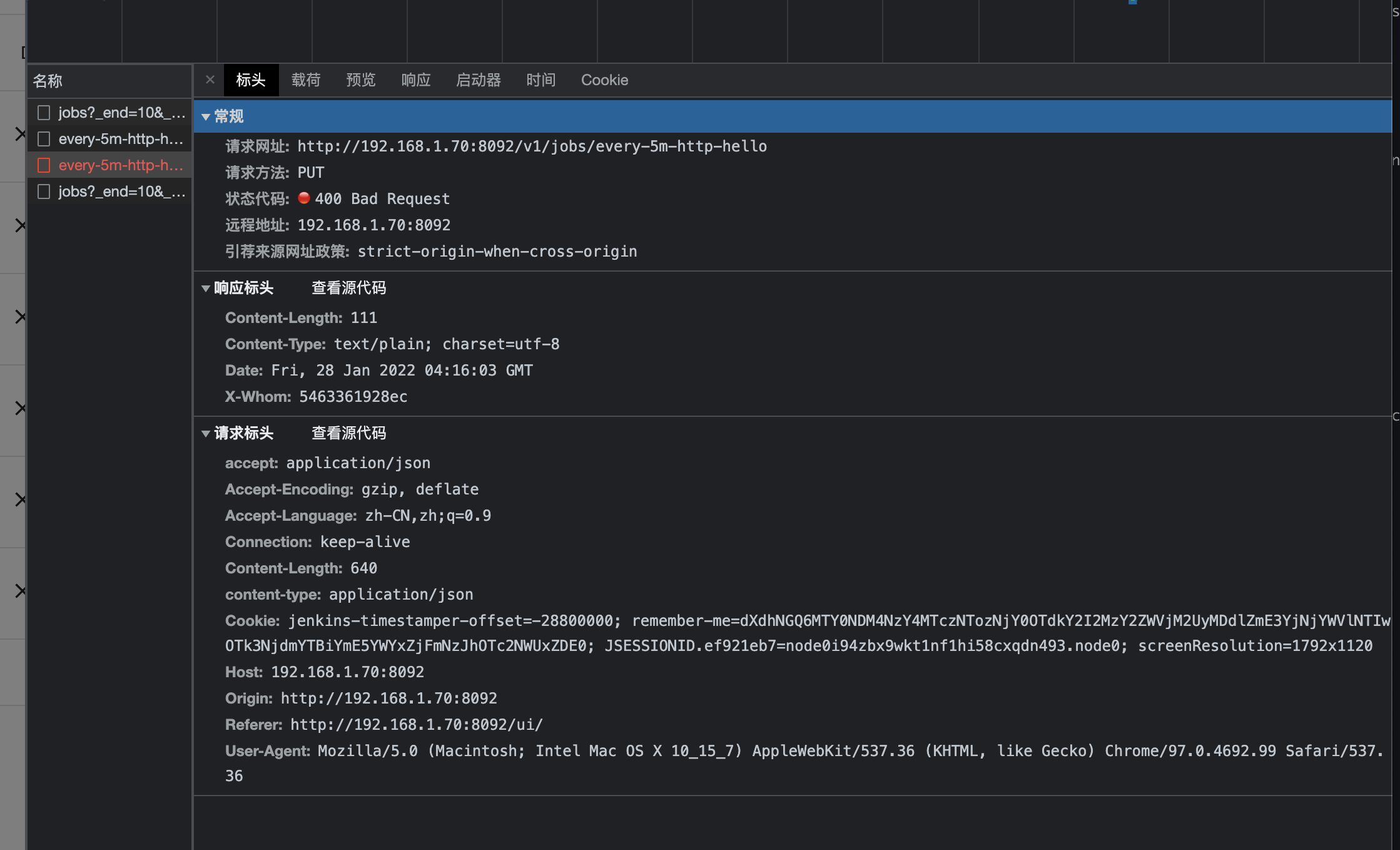
Task: Collapse the 响应标头 response headers section
Action: pyautogui.click(x=206, y=289)
